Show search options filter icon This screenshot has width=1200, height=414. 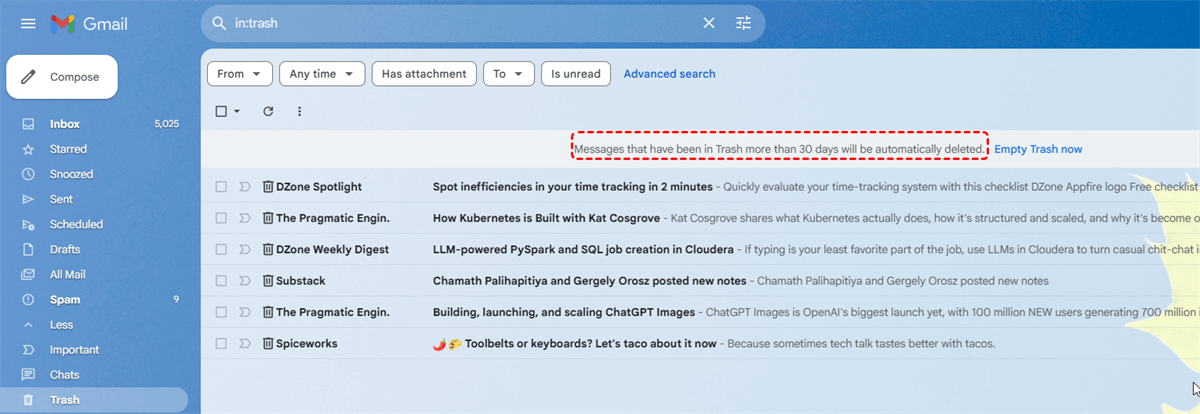[743, 23]
